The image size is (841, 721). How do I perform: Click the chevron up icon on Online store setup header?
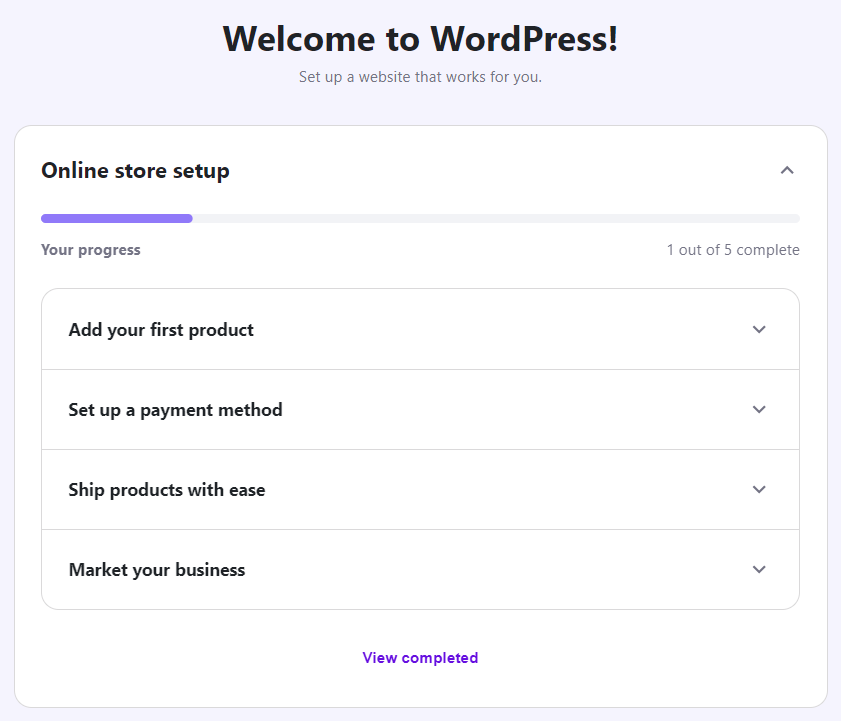click(x=788, y=169)
